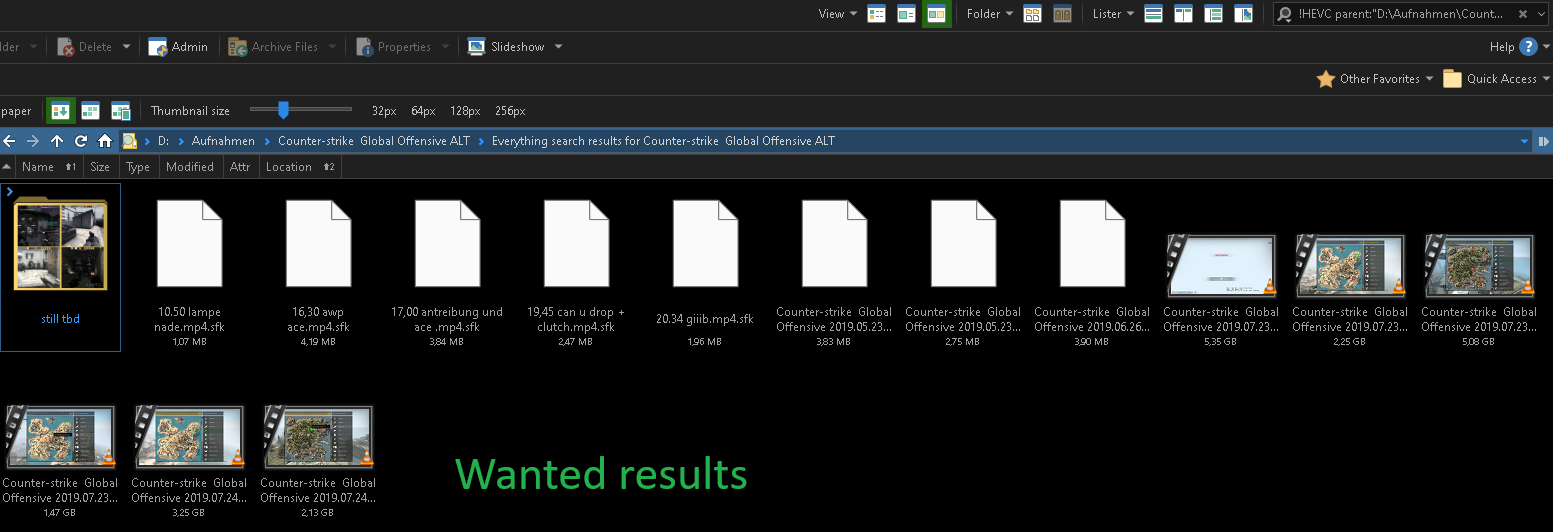Click the up arrow left of Name column
The image size is (1553, 532).
point(7,167)
